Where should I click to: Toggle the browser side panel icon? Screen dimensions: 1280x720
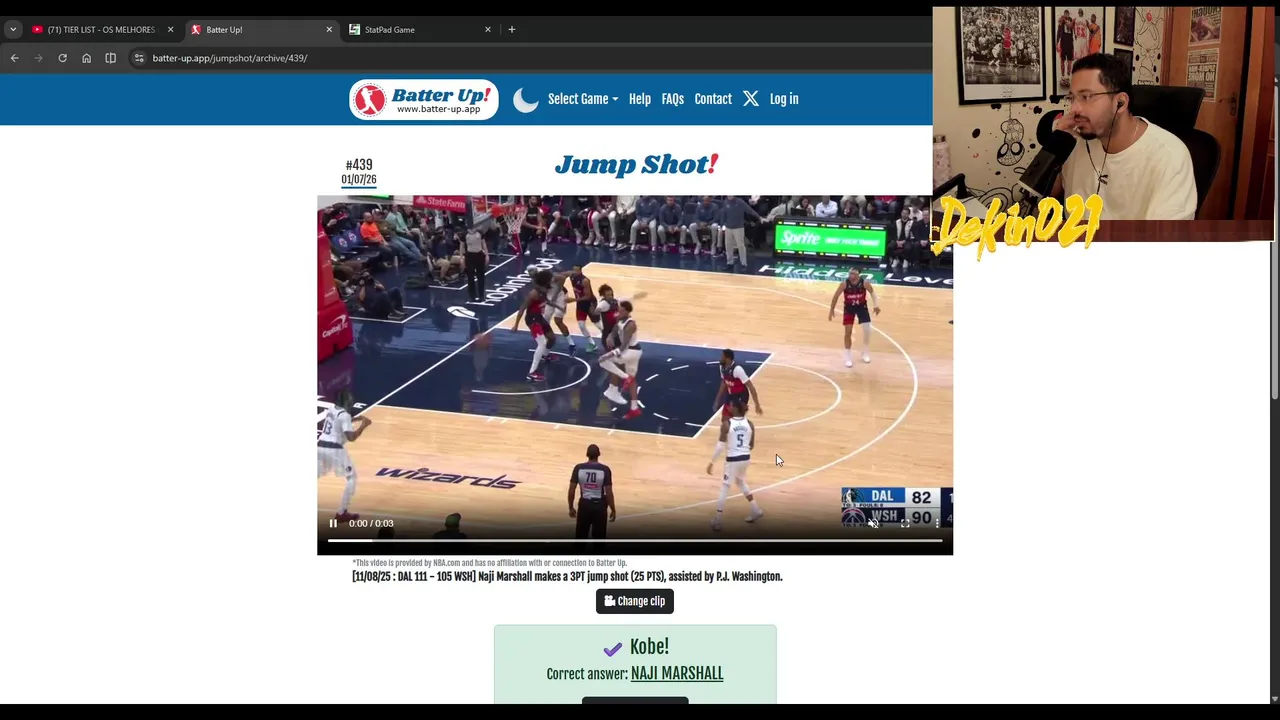click(x=110, y=58)
